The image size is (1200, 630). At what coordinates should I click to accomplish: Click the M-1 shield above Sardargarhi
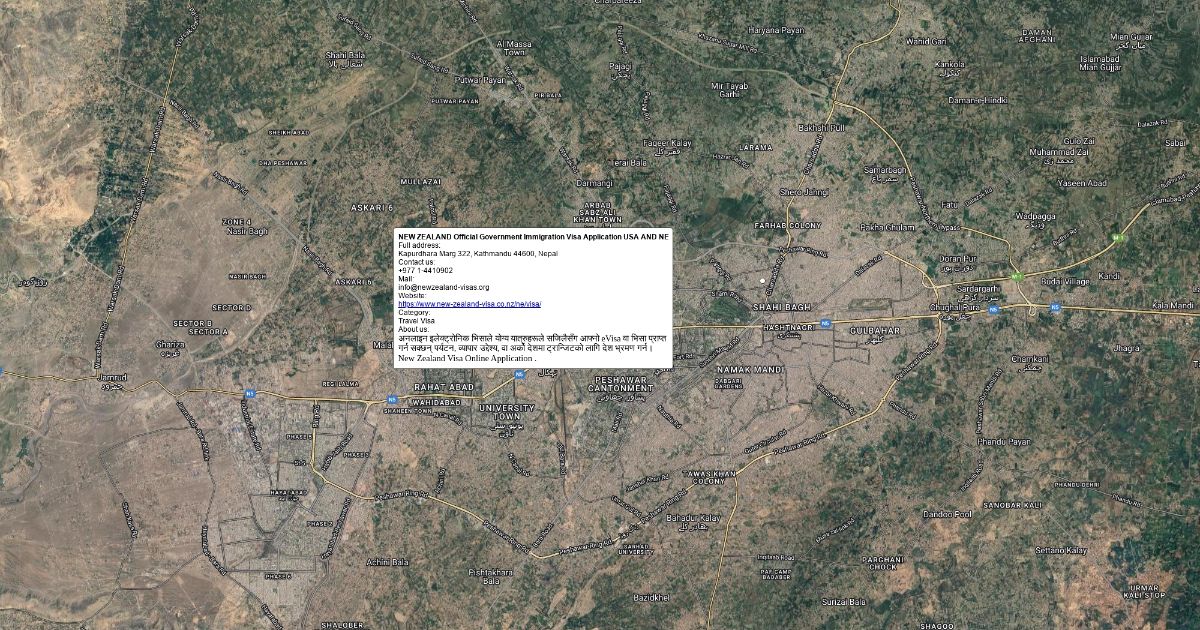pos(1017,276)
